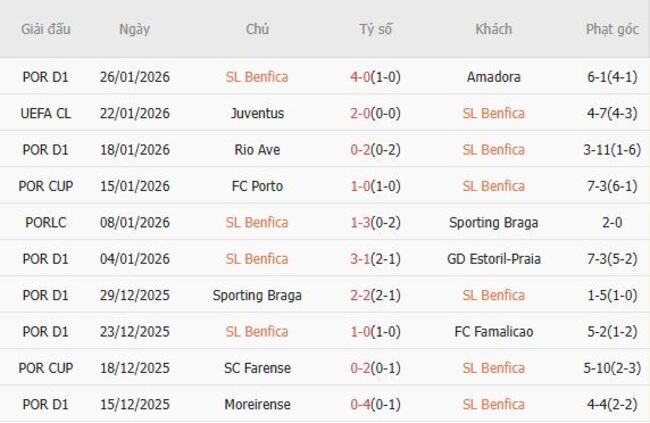Open the 2-2 Sporting Braga score

tap(376, 295)
